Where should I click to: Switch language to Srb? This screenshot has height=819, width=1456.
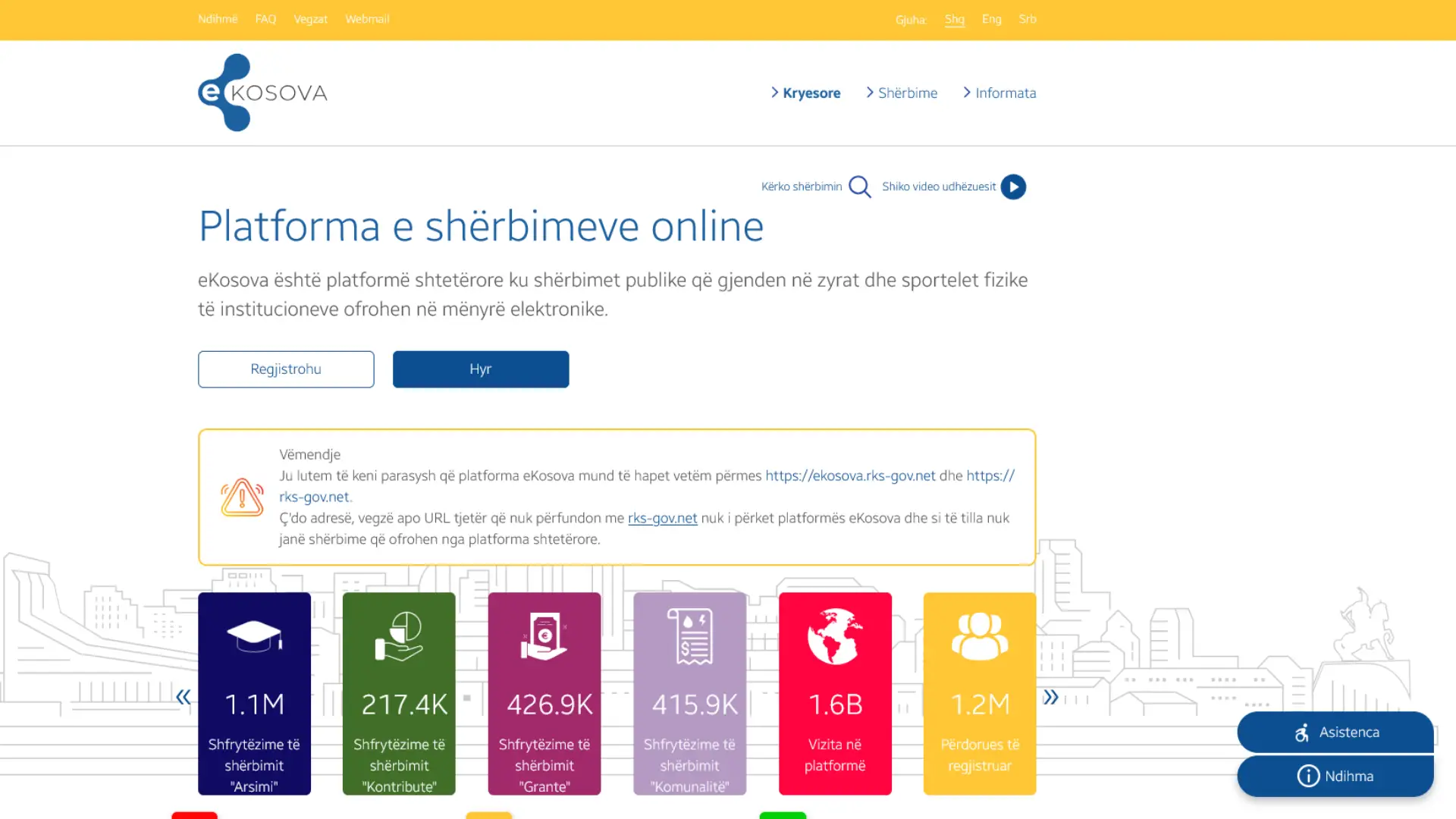tap(1028, 19)
